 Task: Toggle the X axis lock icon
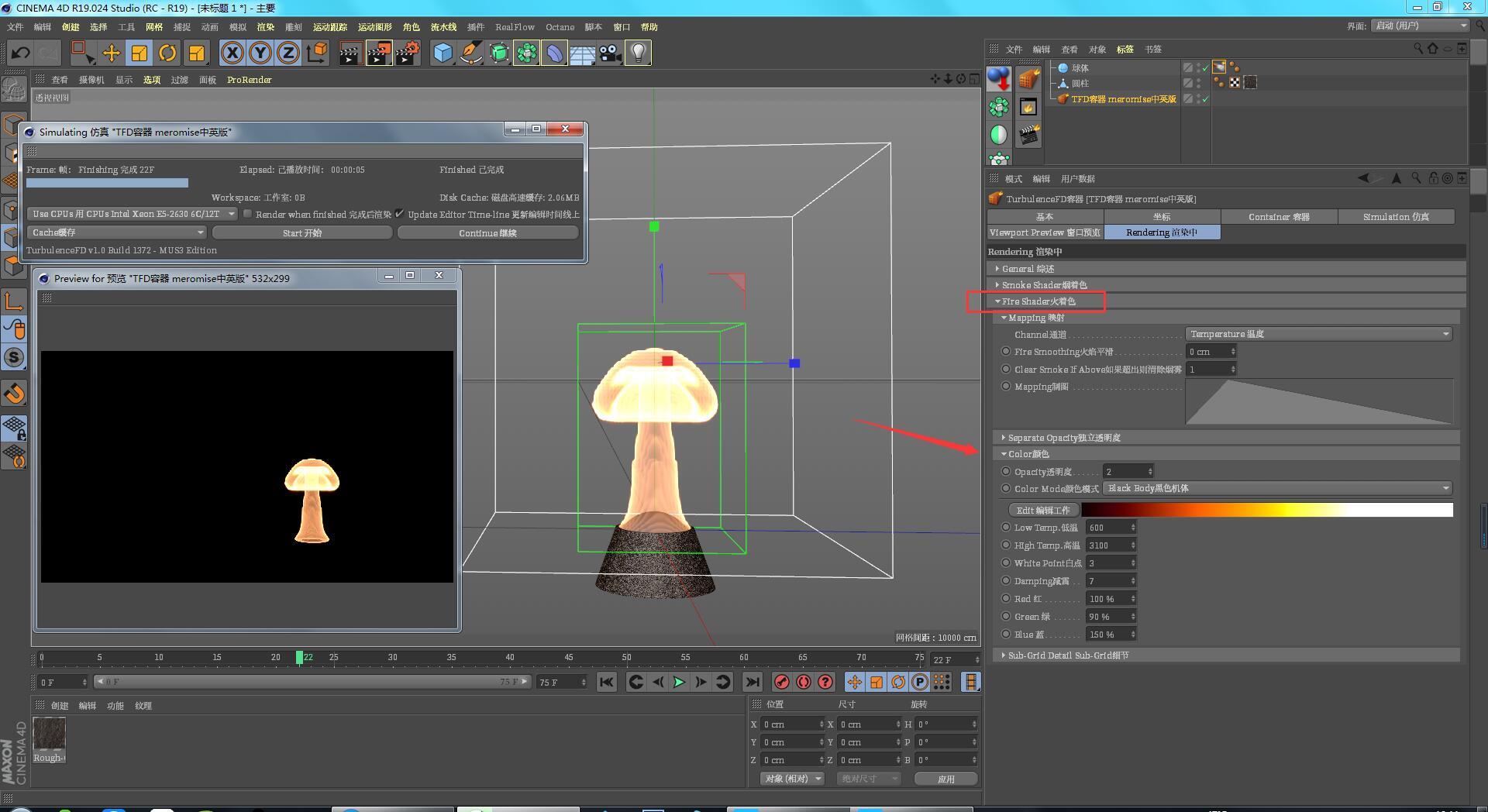coord(232,53)
